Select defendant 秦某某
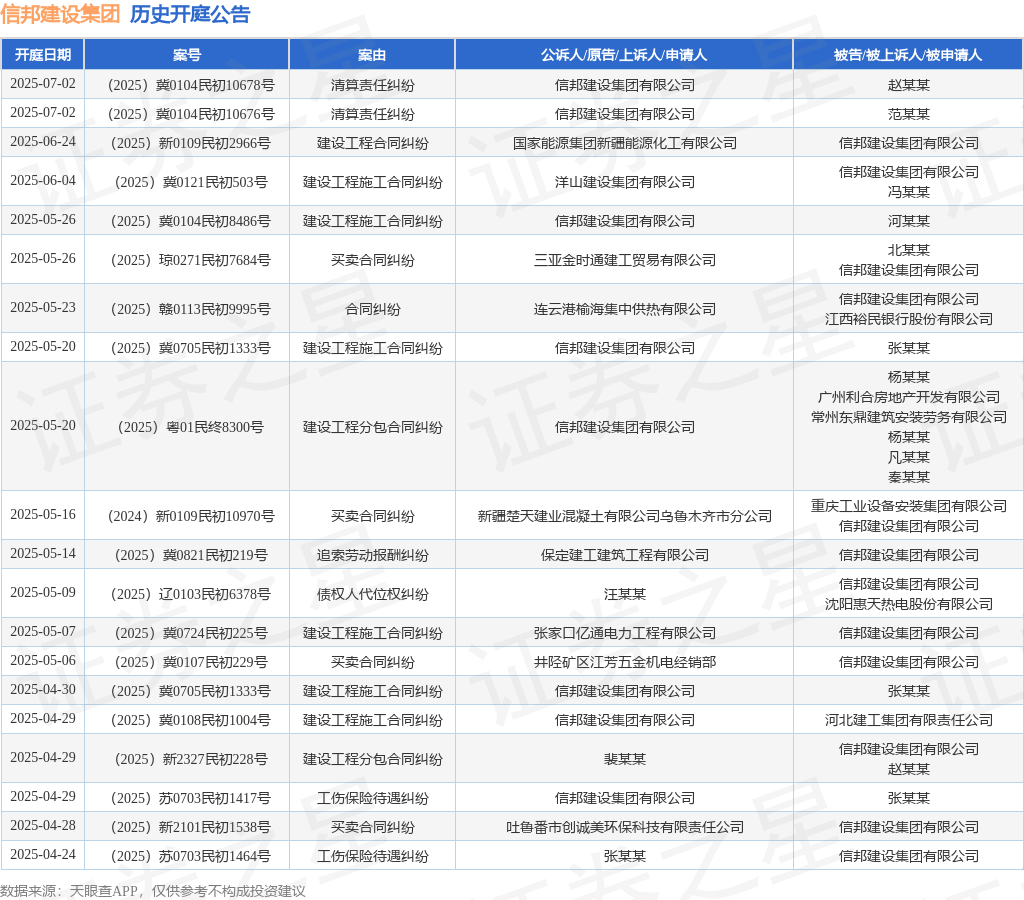The image size is (1024, 900). [908, 477]
